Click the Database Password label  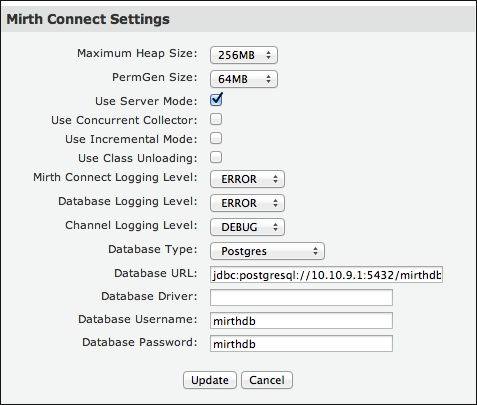pyautogui.click(x=140, y=342)
